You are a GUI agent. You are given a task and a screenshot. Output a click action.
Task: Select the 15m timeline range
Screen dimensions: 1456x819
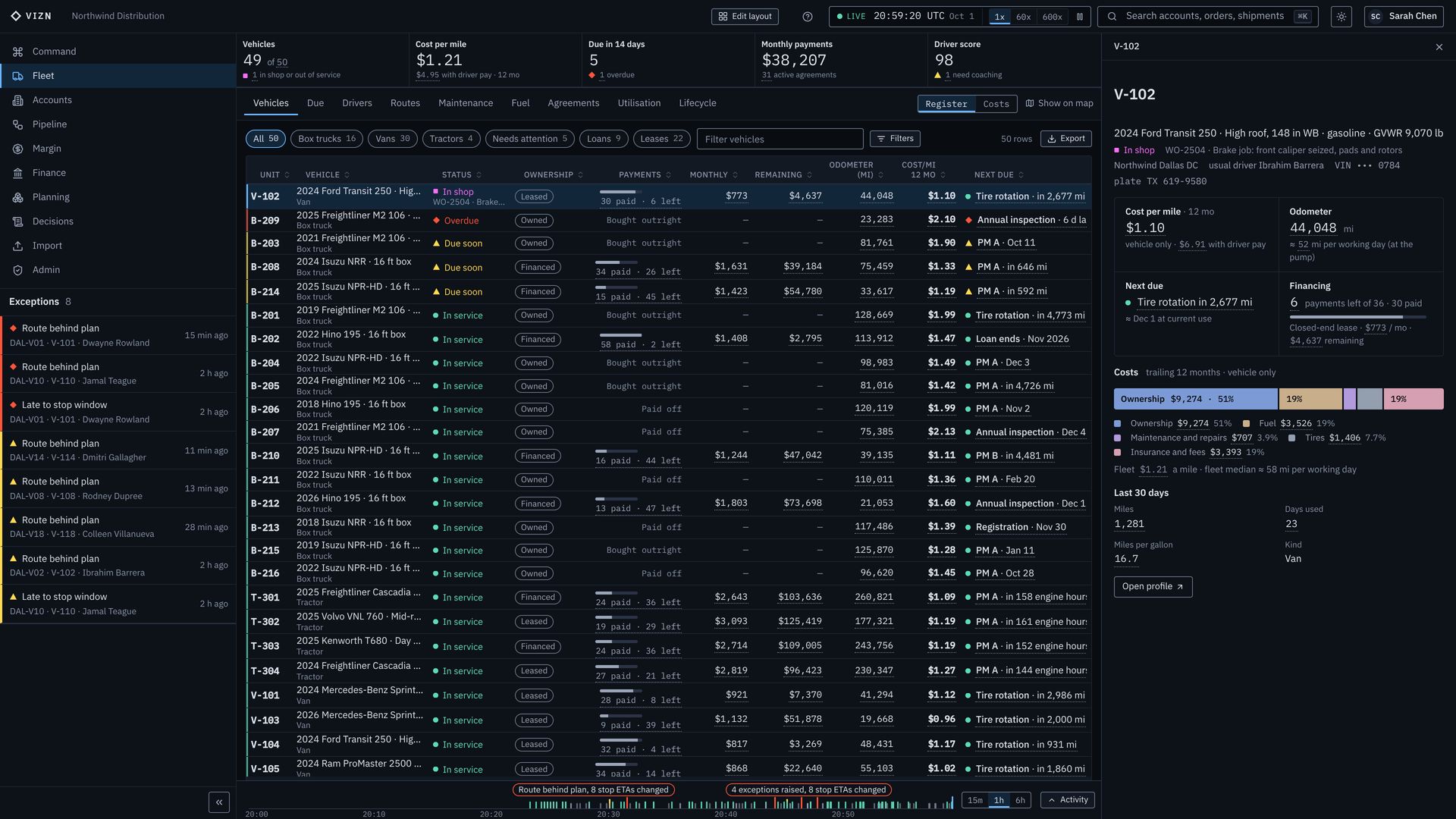click(975, 800)
